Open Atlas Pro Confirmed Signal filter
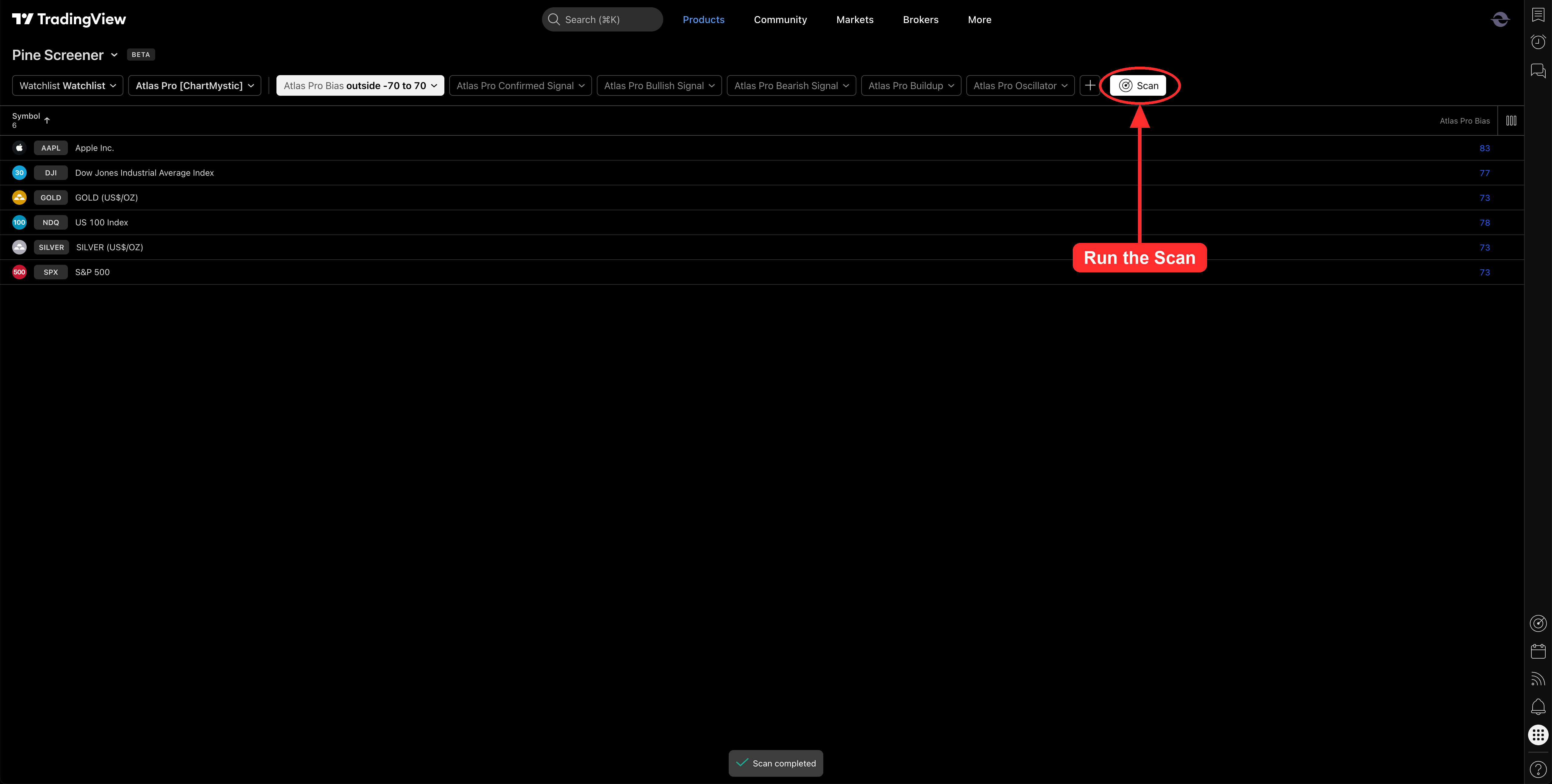1552x784 pixels. coord(520,85)
